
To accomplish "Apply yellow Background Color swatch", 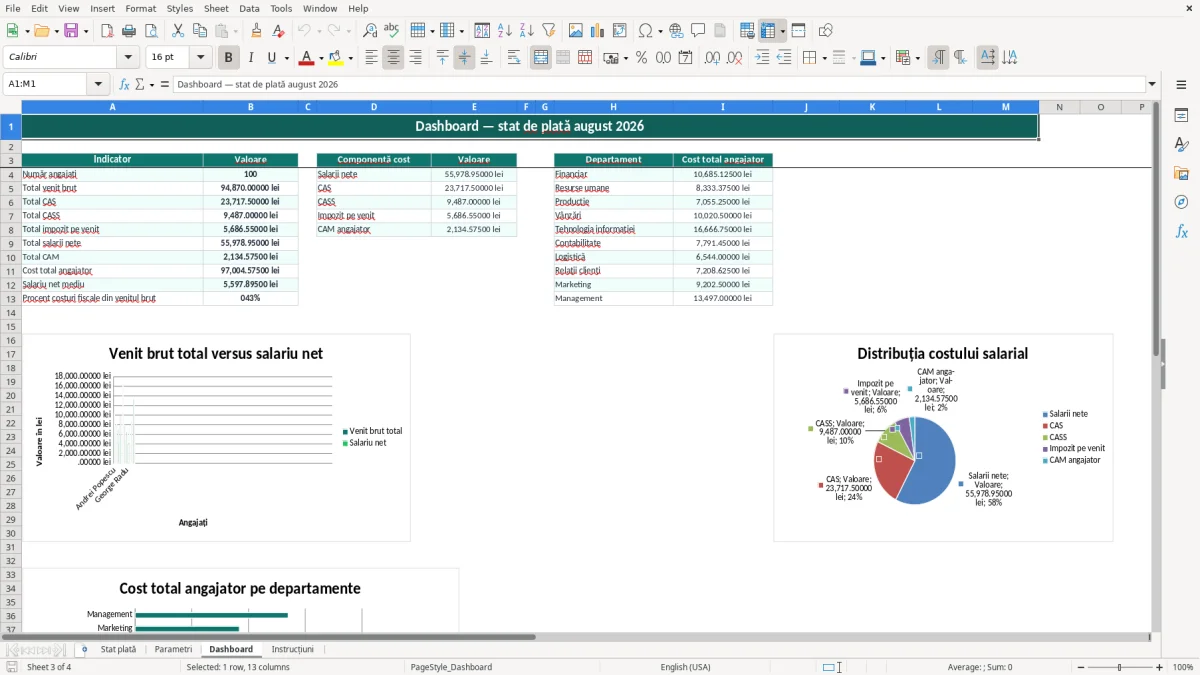I will (336, 58).
